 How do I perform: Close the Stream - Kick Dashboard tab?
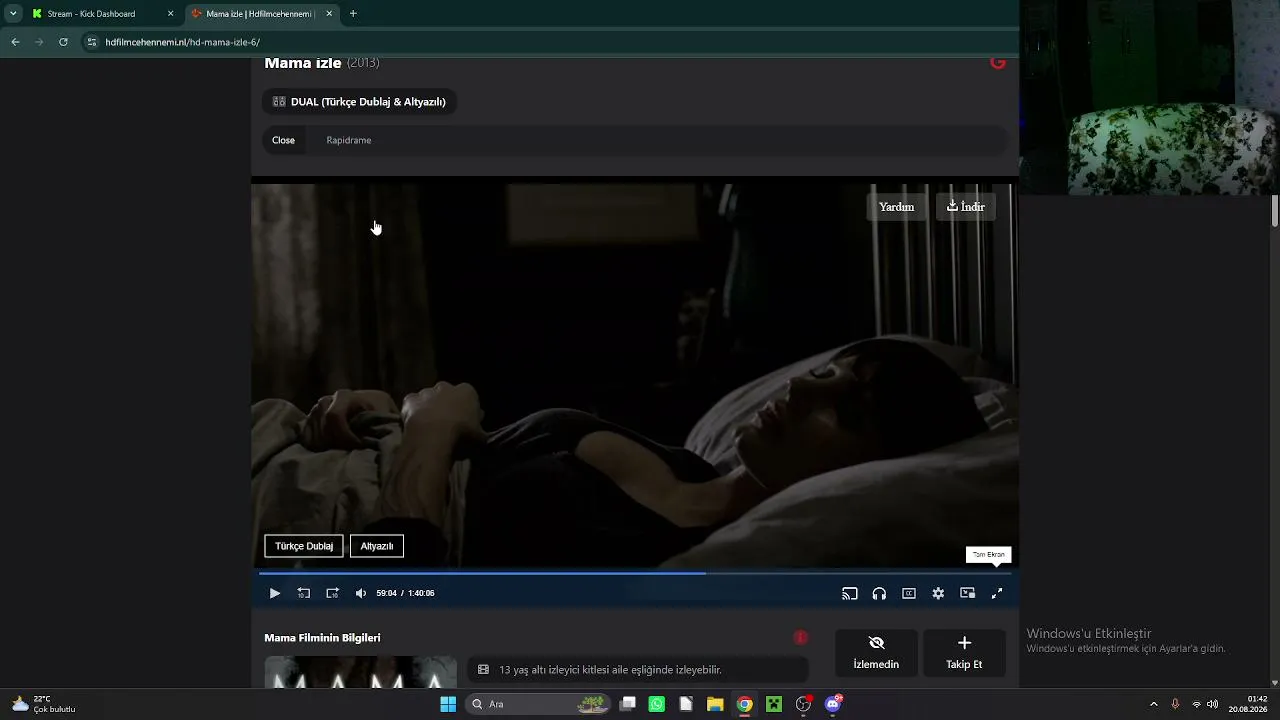(171, 14)
